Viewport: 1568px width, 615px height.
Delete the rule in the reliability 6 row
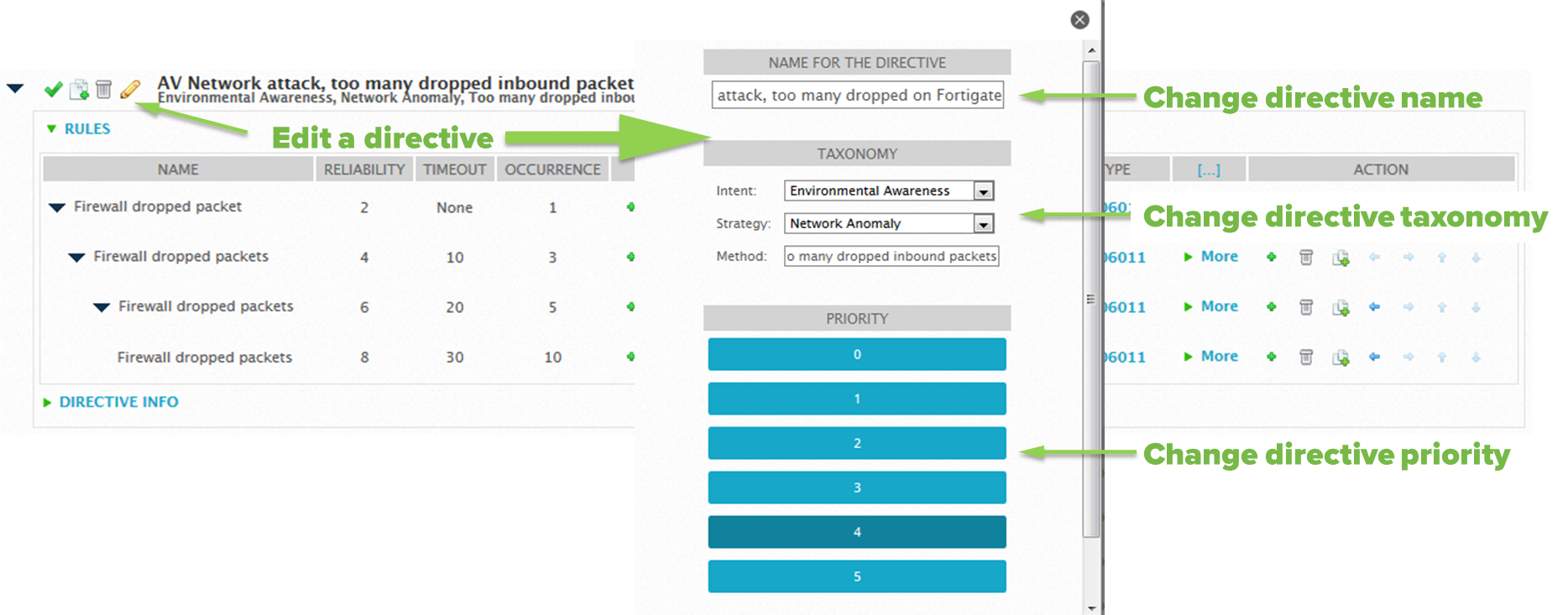[1306, 307]
